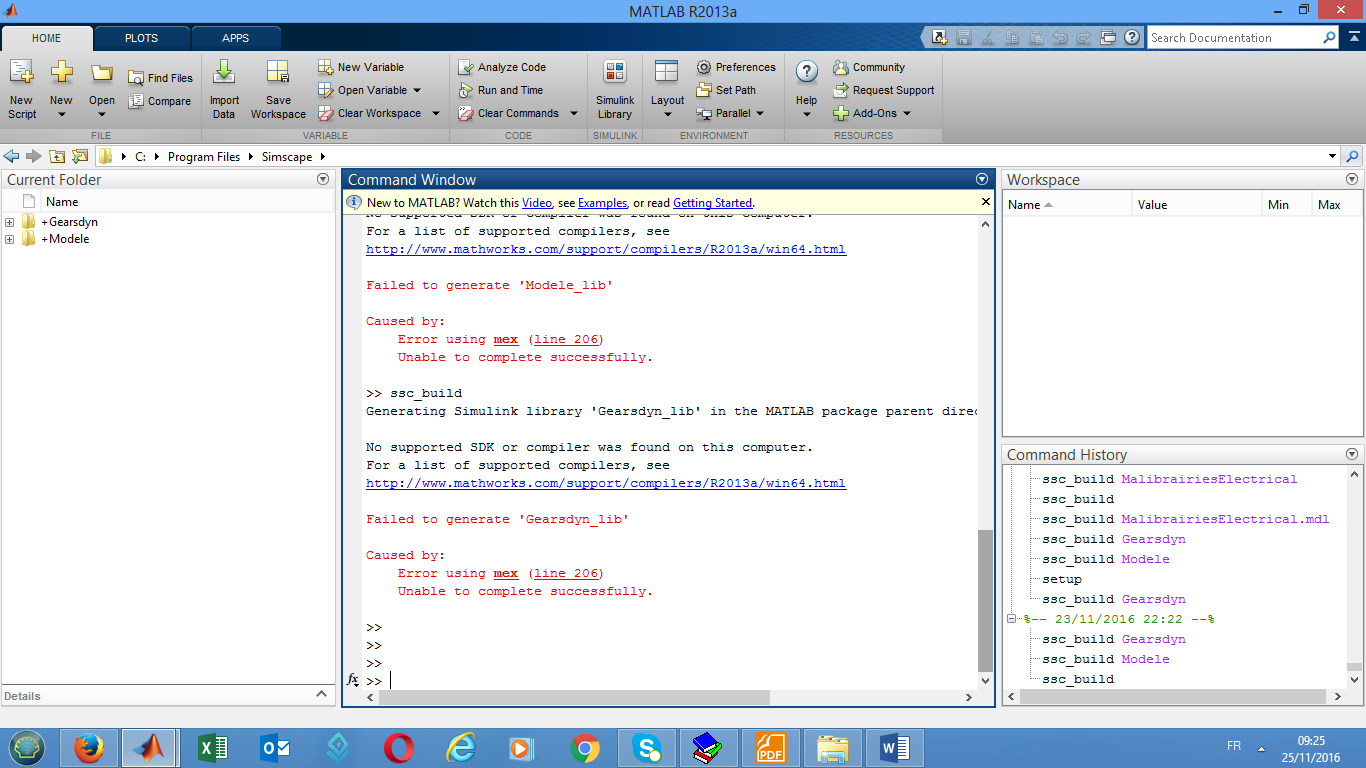Click Save Workspace
Image resolution: width=1366 pixels, height=768 pixels.
pyautogui.click(x=278, y=89)
